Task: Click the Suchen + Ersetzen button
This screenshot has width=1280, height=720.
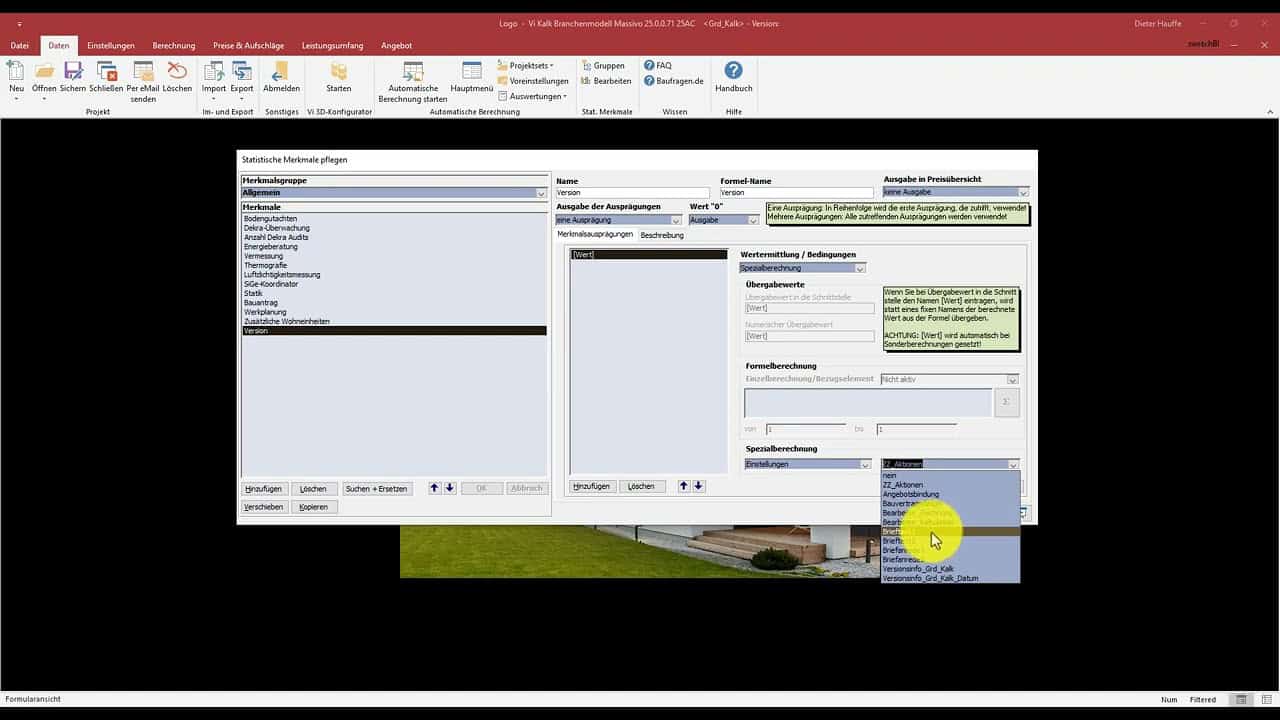Action: (376, 489)
